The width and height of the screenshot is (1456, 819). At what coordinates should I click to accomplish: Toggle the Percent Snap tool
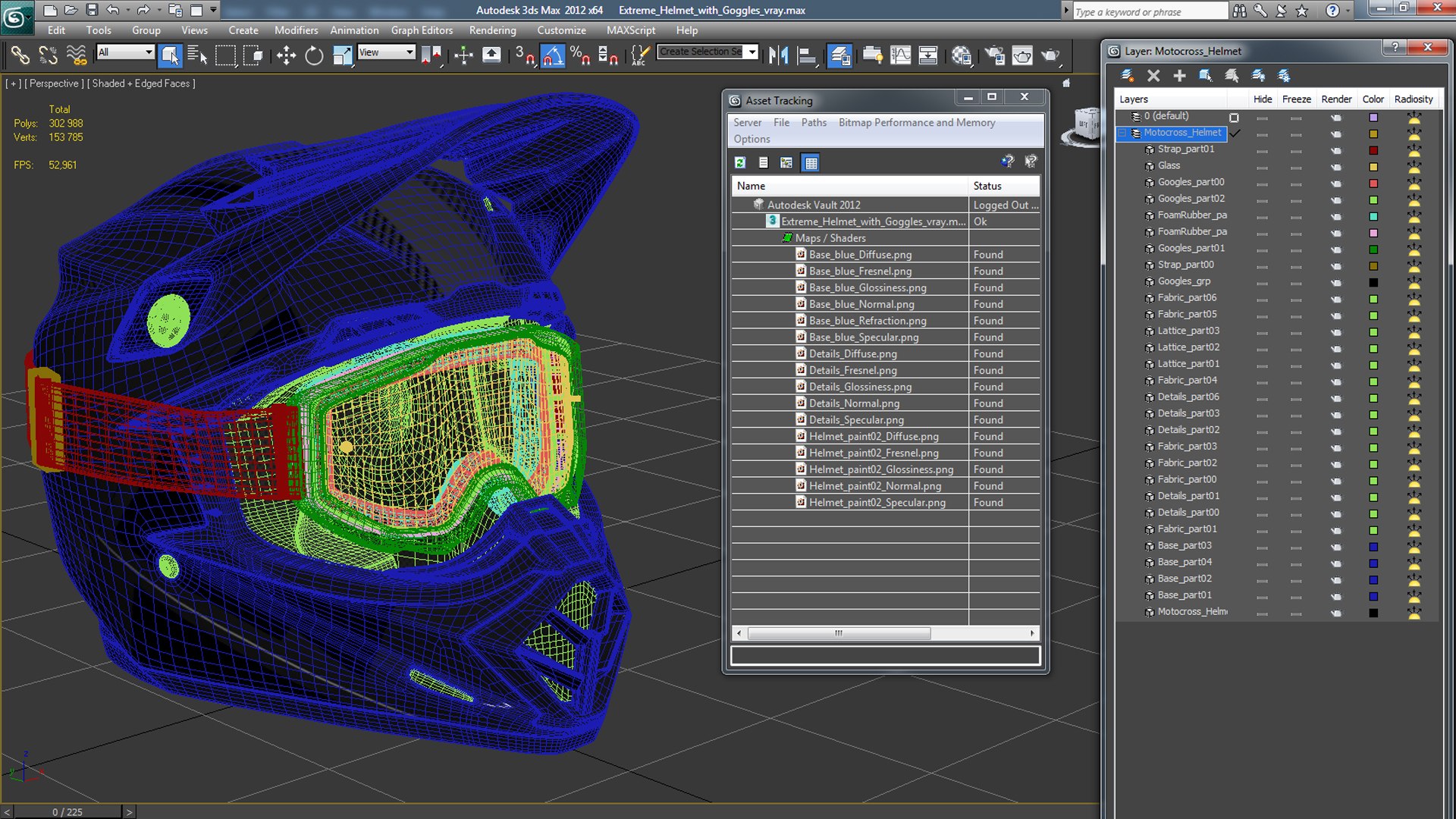(580, 55)
